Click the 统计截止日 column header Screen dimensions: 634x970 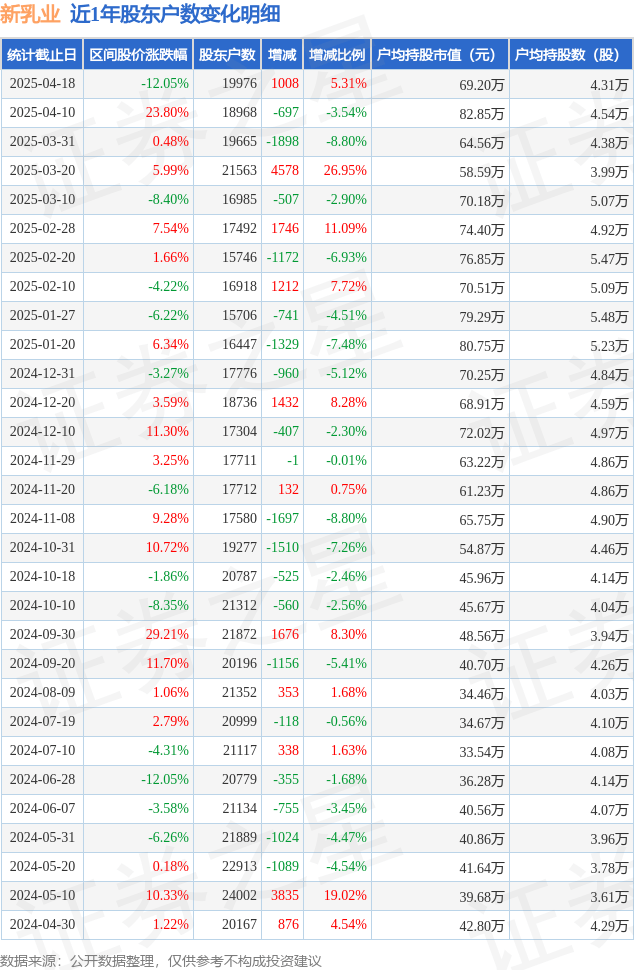42,55
